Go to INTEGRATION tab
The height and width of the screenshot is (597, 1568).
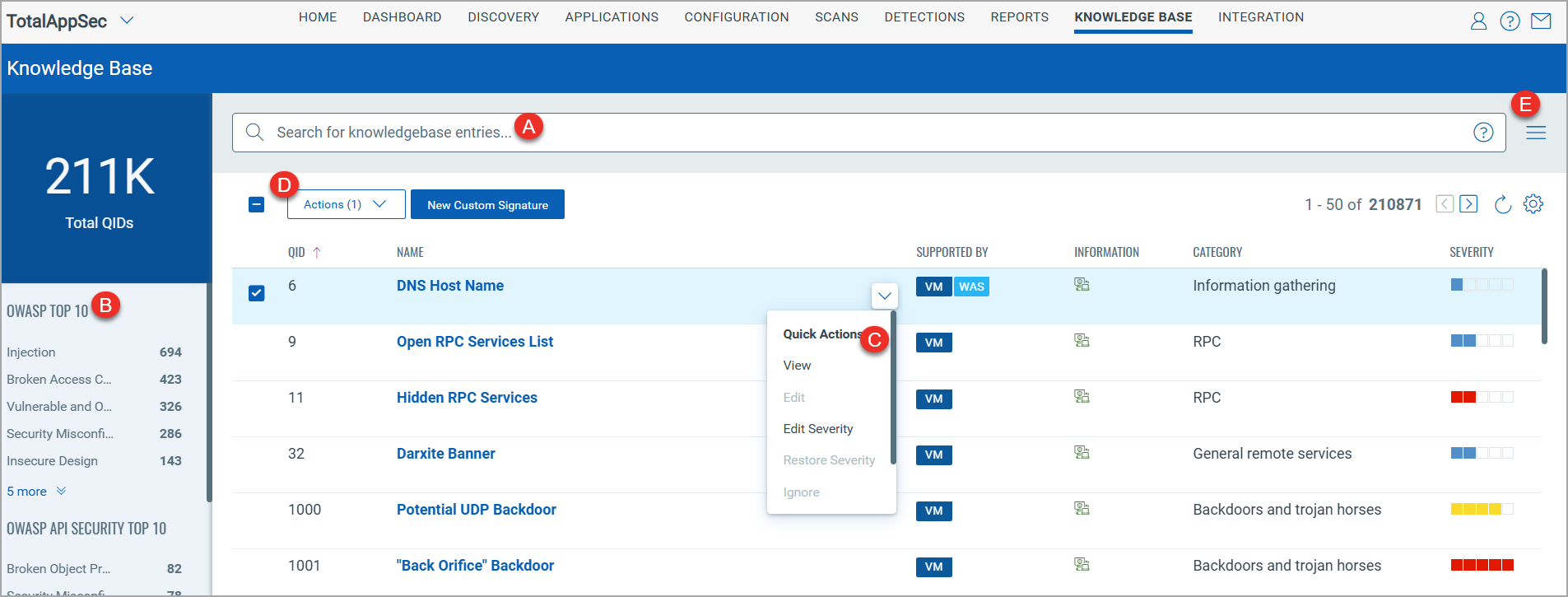[1261, 17]
